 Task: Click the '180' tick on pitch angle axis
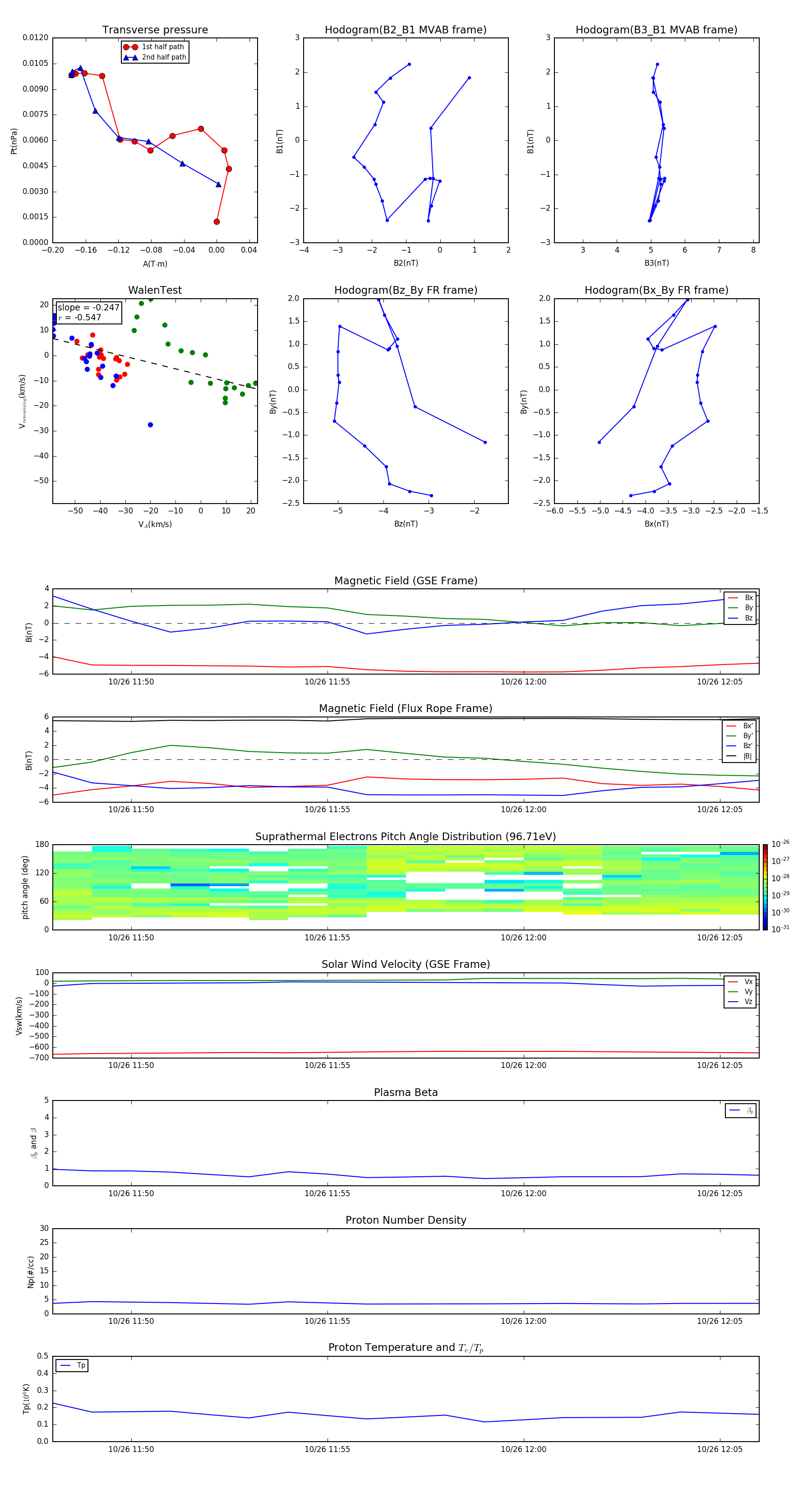point(42,845)
